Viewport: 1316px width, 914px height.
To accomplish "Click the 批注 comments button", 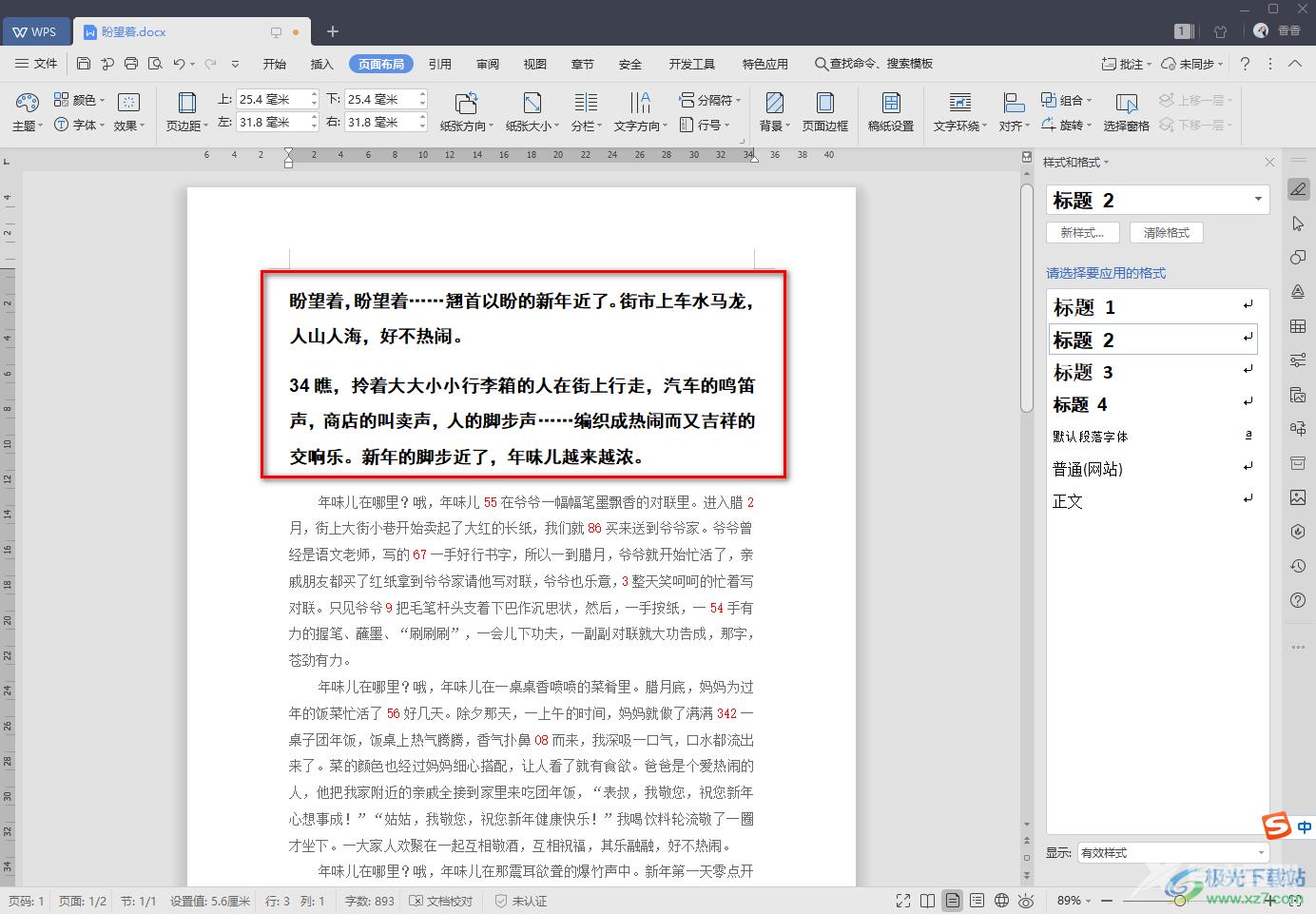I will point(1126,64).
